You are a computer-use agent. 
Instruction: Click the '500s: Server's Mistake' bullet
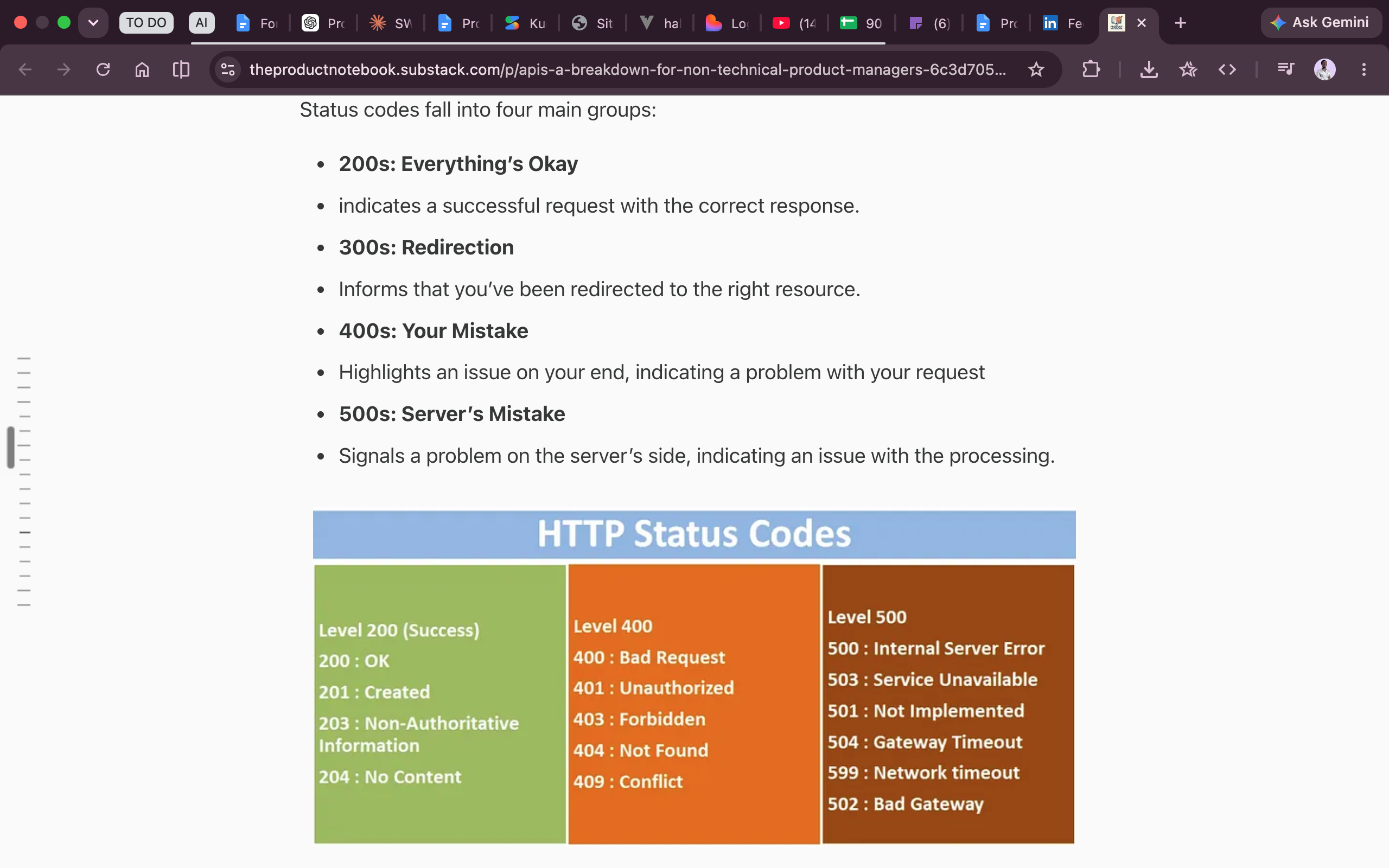452,414
